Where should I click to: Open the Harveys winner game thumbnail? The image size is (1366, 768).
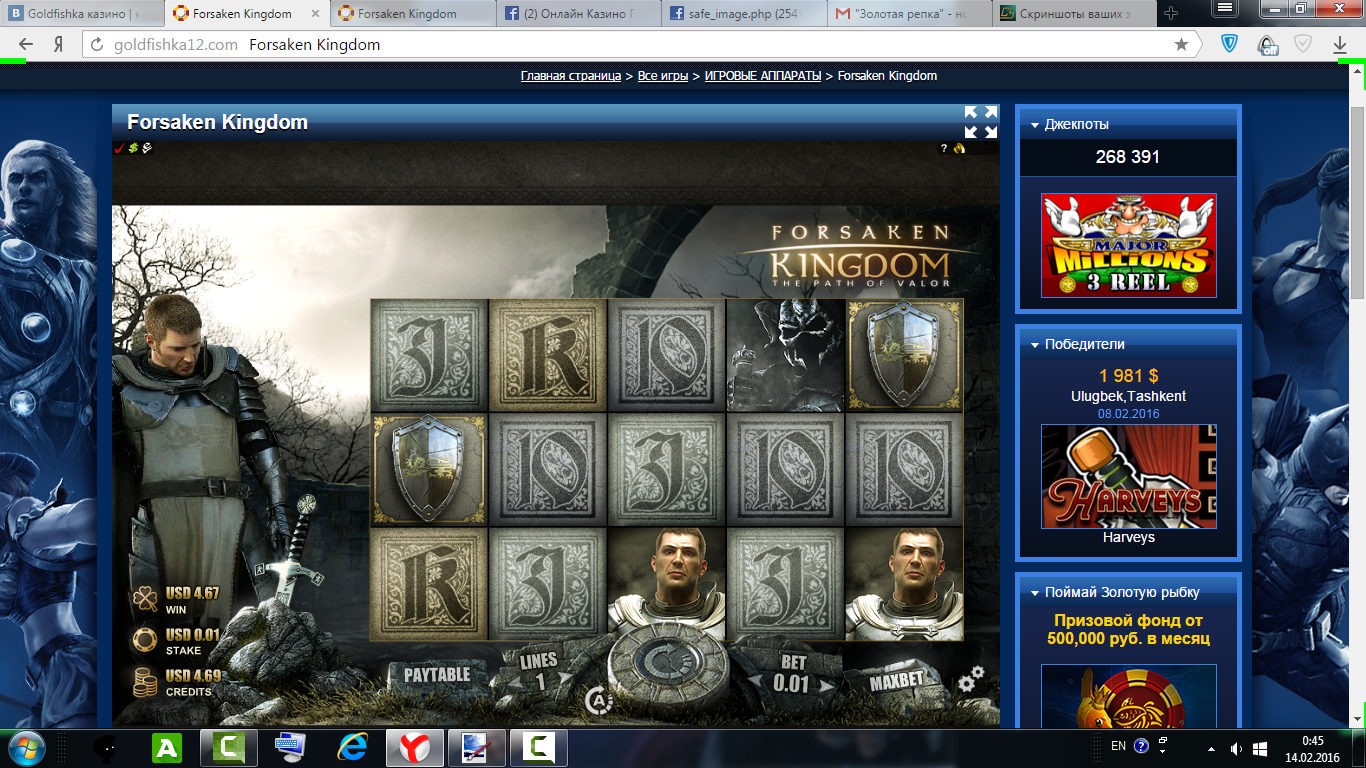click(1128, 476)
